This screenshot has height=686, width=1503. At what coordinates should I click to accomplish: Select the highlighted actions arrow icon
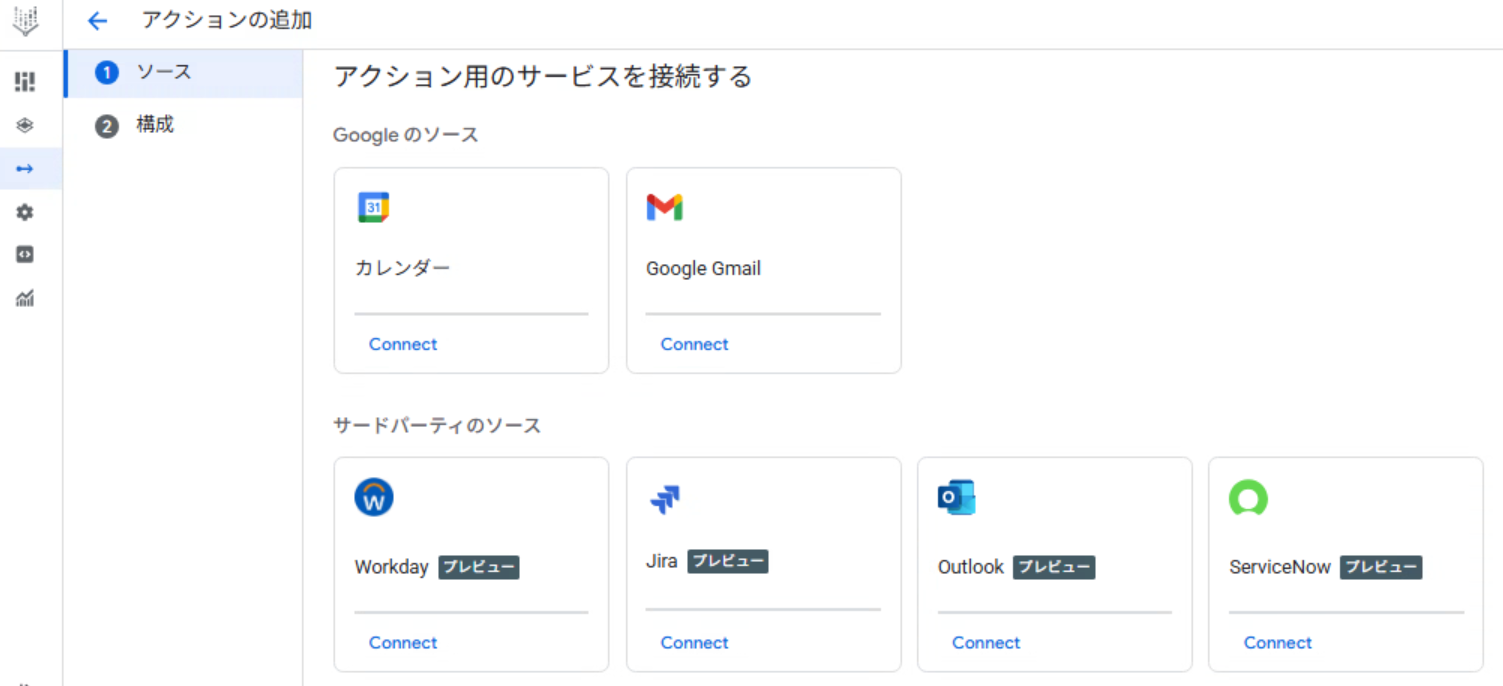25,168
